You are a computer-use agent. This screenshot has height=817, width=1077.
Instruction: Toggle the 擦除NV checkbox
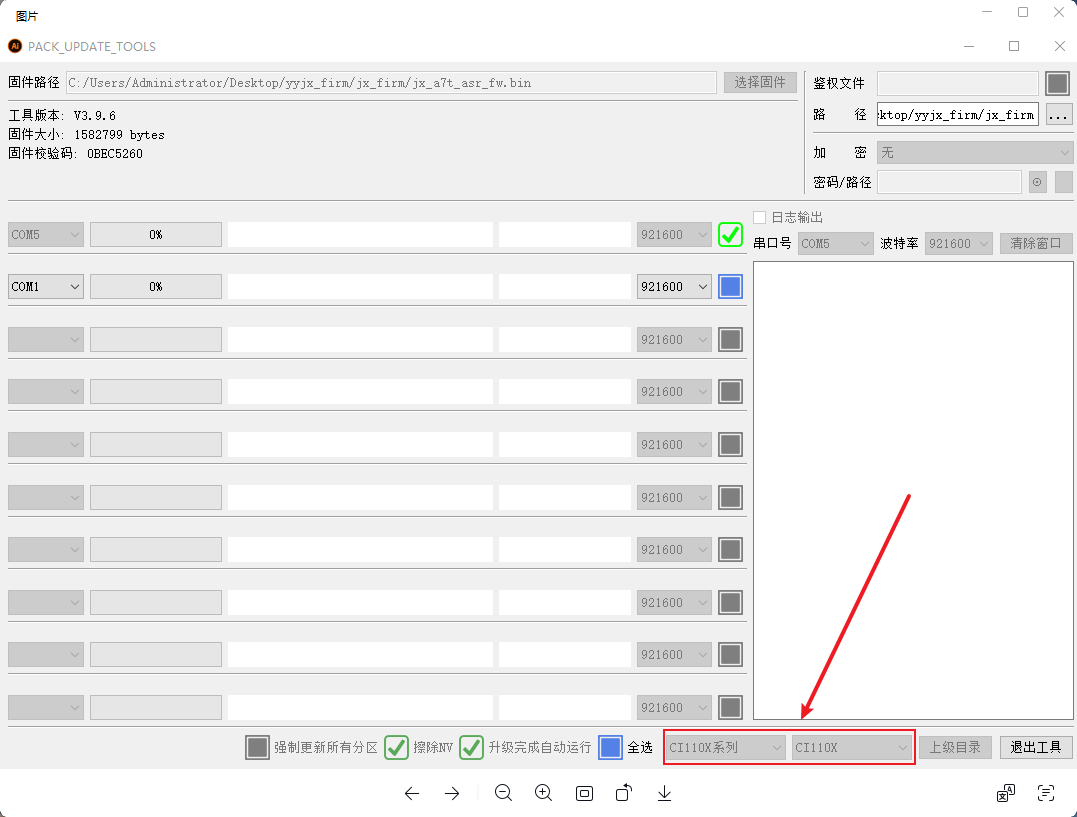[397, 747]
